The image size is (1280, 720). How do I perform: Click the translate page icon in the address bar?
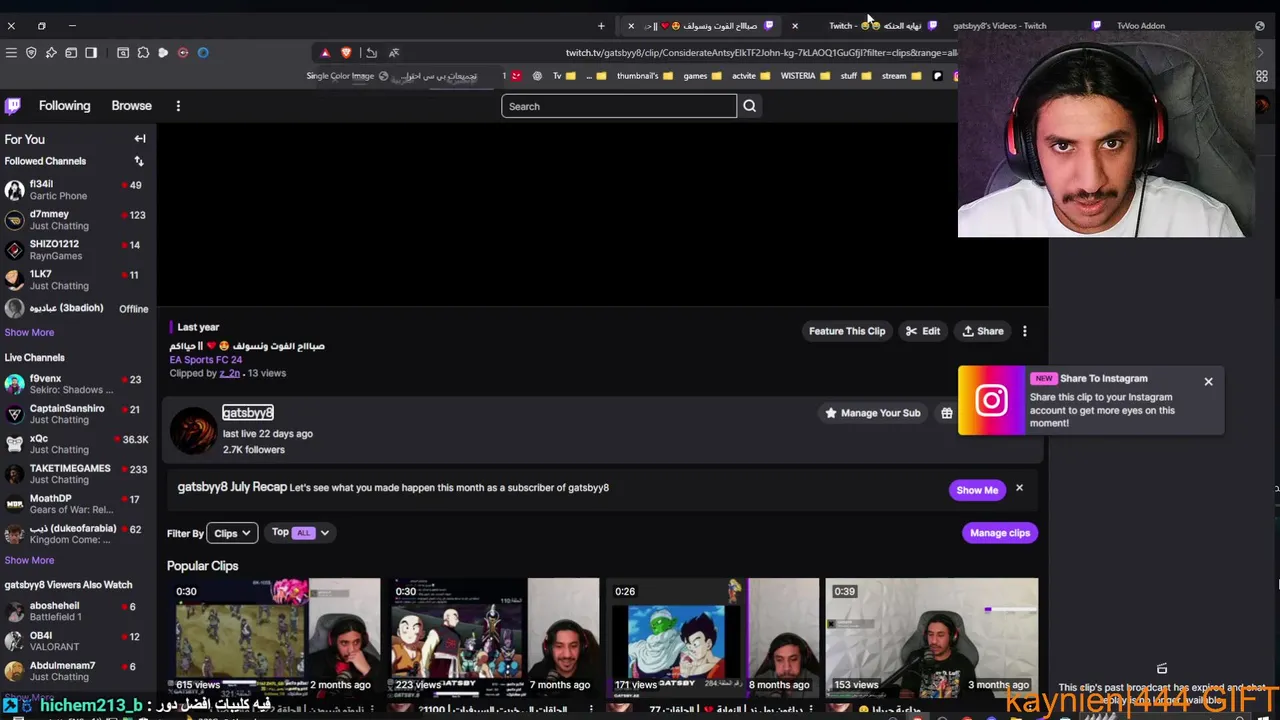coord(394,52)
